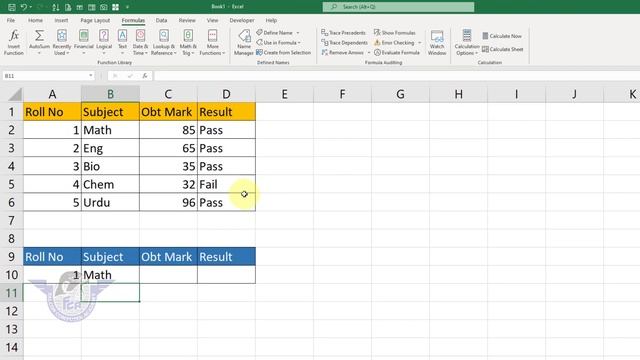Switch to the View tab
This screenshot has width=640, height=360.
tap(212, 20)
